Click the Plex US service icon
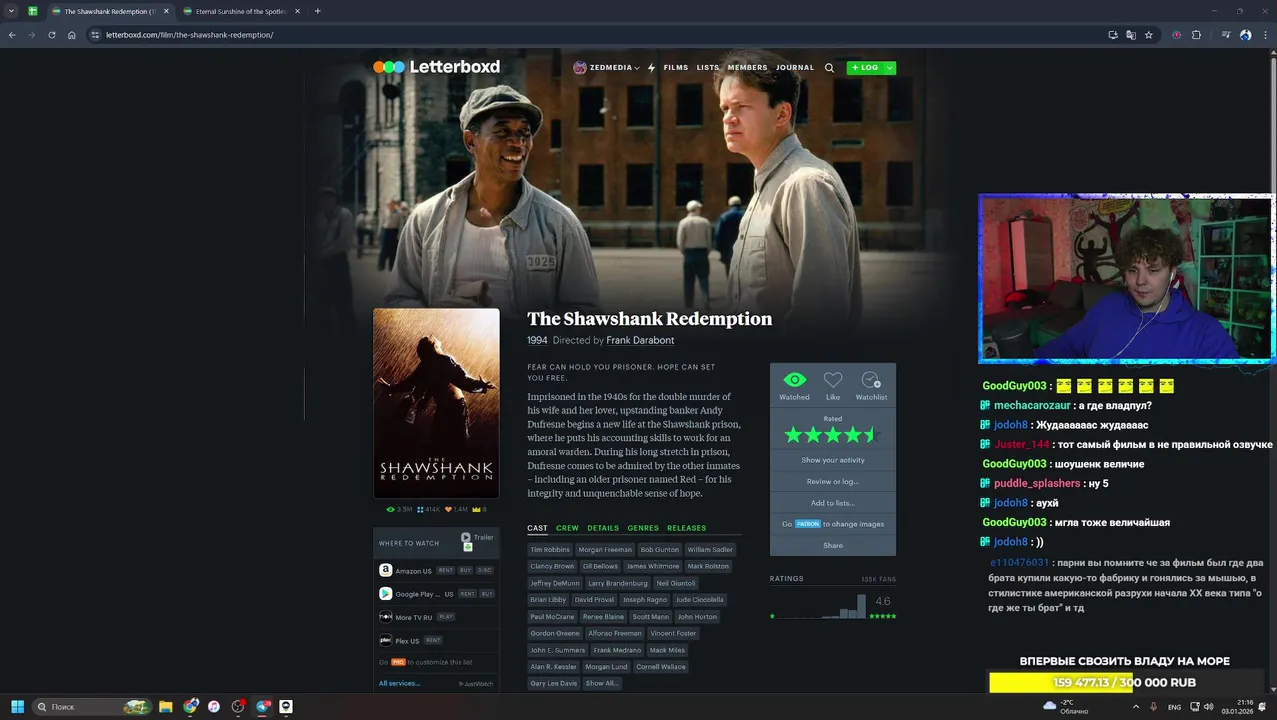This screenshot has width=1277, height=720. [385, 640]
